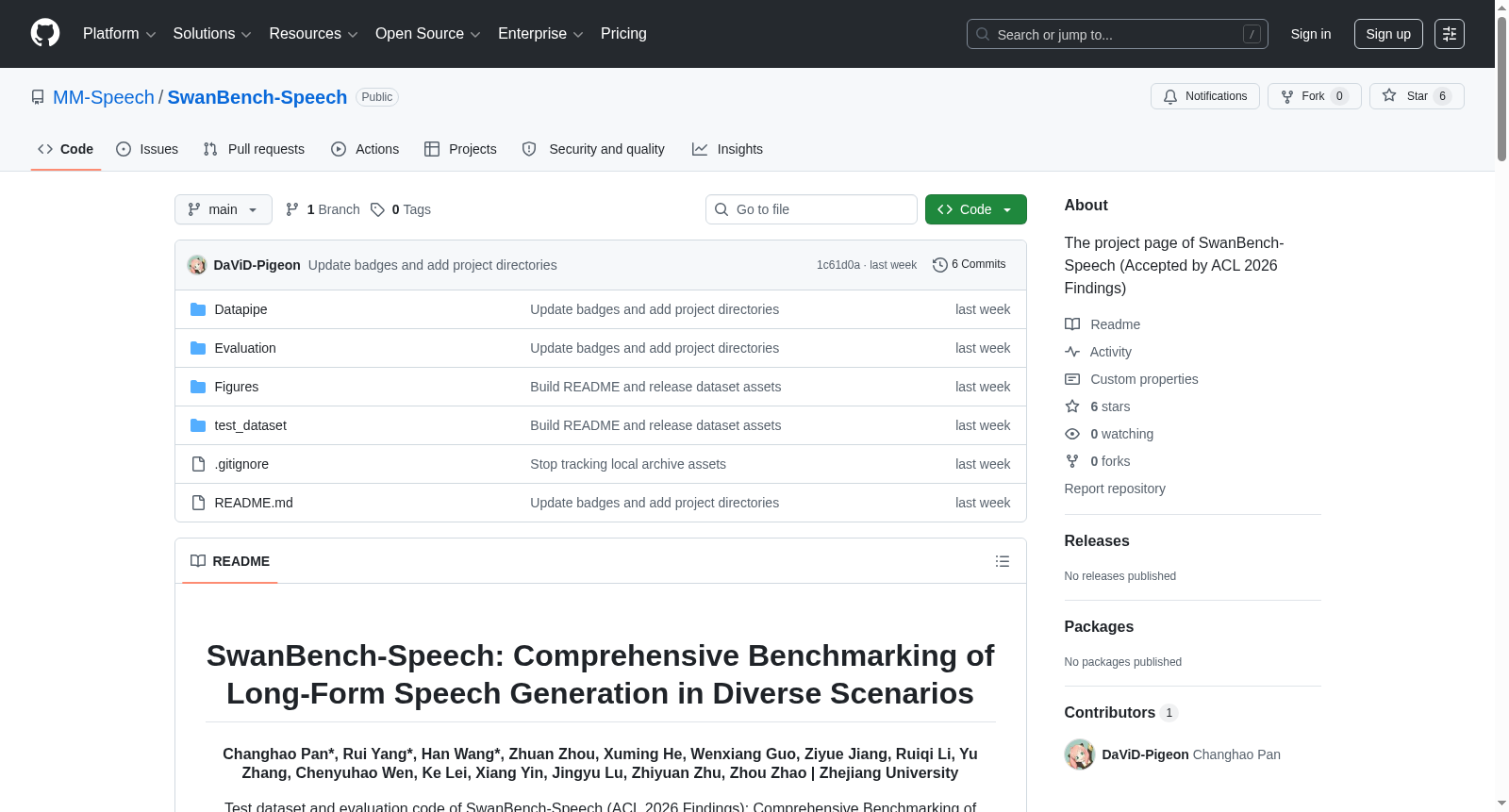Open the Packages heading link
This screenshot has width=1509, height=812.
[1099, 626]
